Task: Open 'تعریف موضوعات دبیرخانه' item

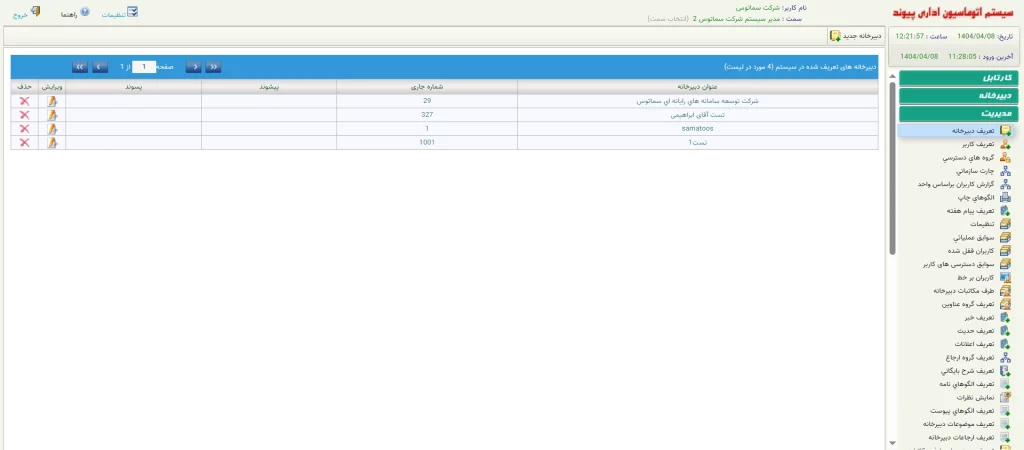Action: point(968,425)
